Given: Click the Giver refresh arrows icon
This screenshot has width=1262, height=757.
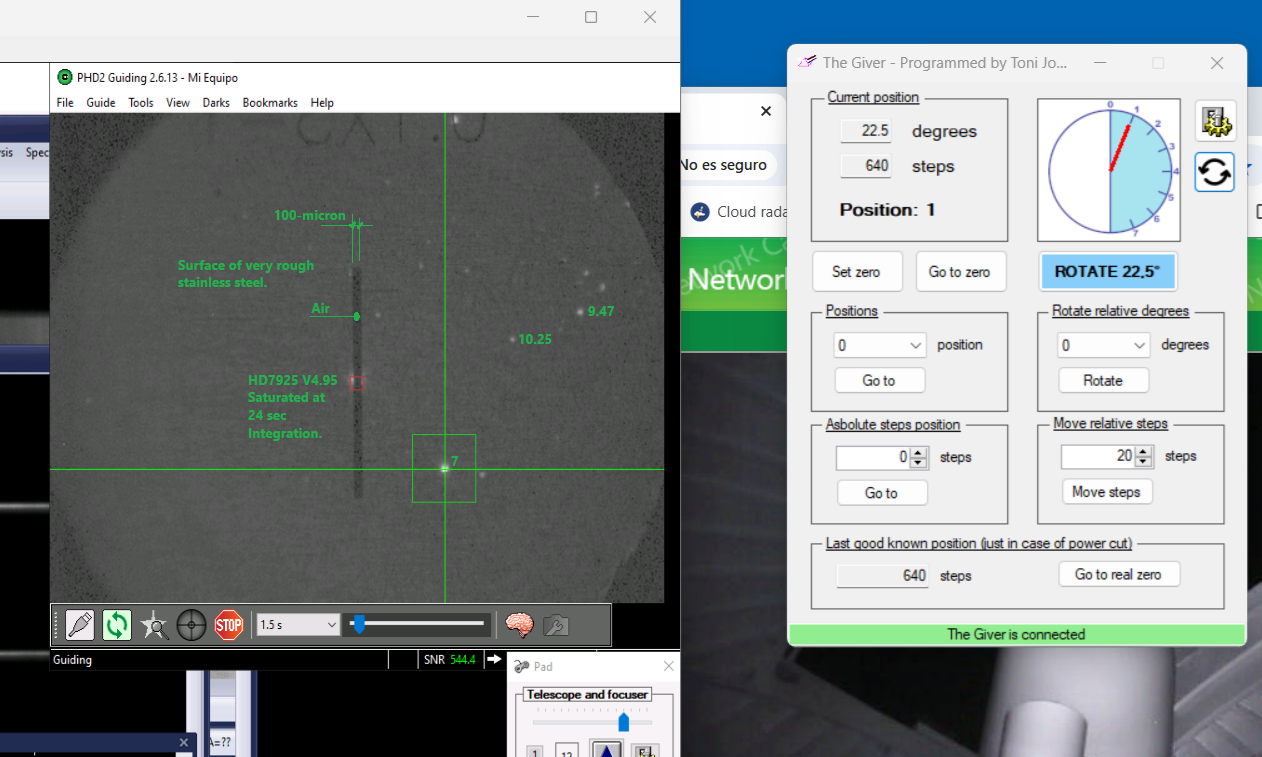Looking at the screenshot, I should [1215, 172].
